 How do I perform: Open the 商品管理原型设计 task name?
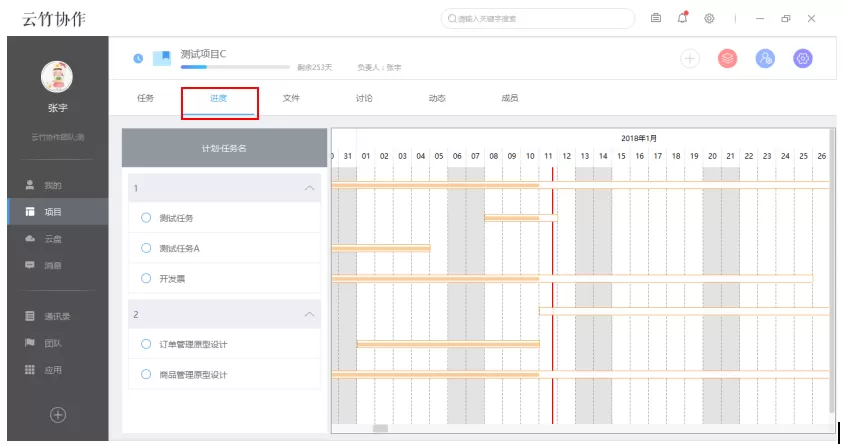[193, 375]
